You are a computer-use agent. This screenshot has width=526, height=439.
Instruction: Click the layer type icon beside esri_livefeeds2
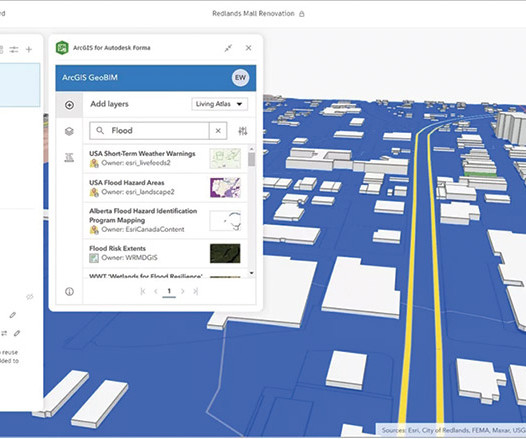[x=94, y=163]
